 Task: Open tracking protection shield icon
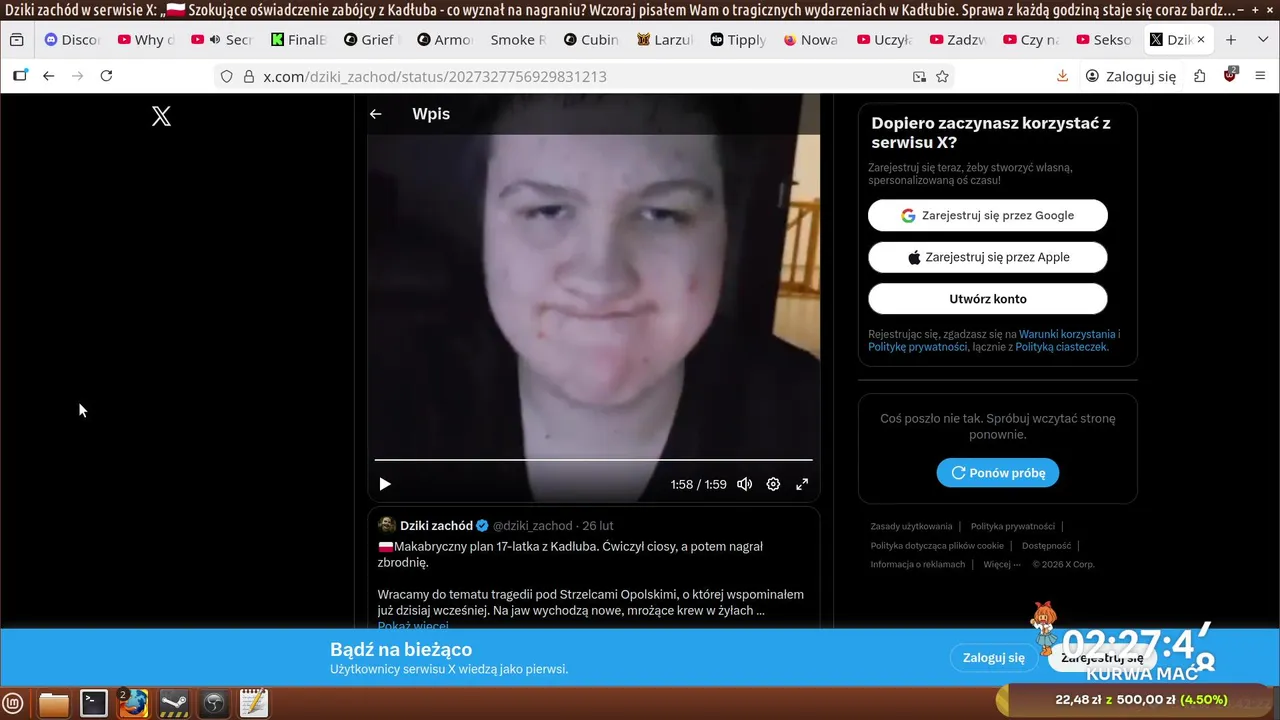(x=226, y=76)
